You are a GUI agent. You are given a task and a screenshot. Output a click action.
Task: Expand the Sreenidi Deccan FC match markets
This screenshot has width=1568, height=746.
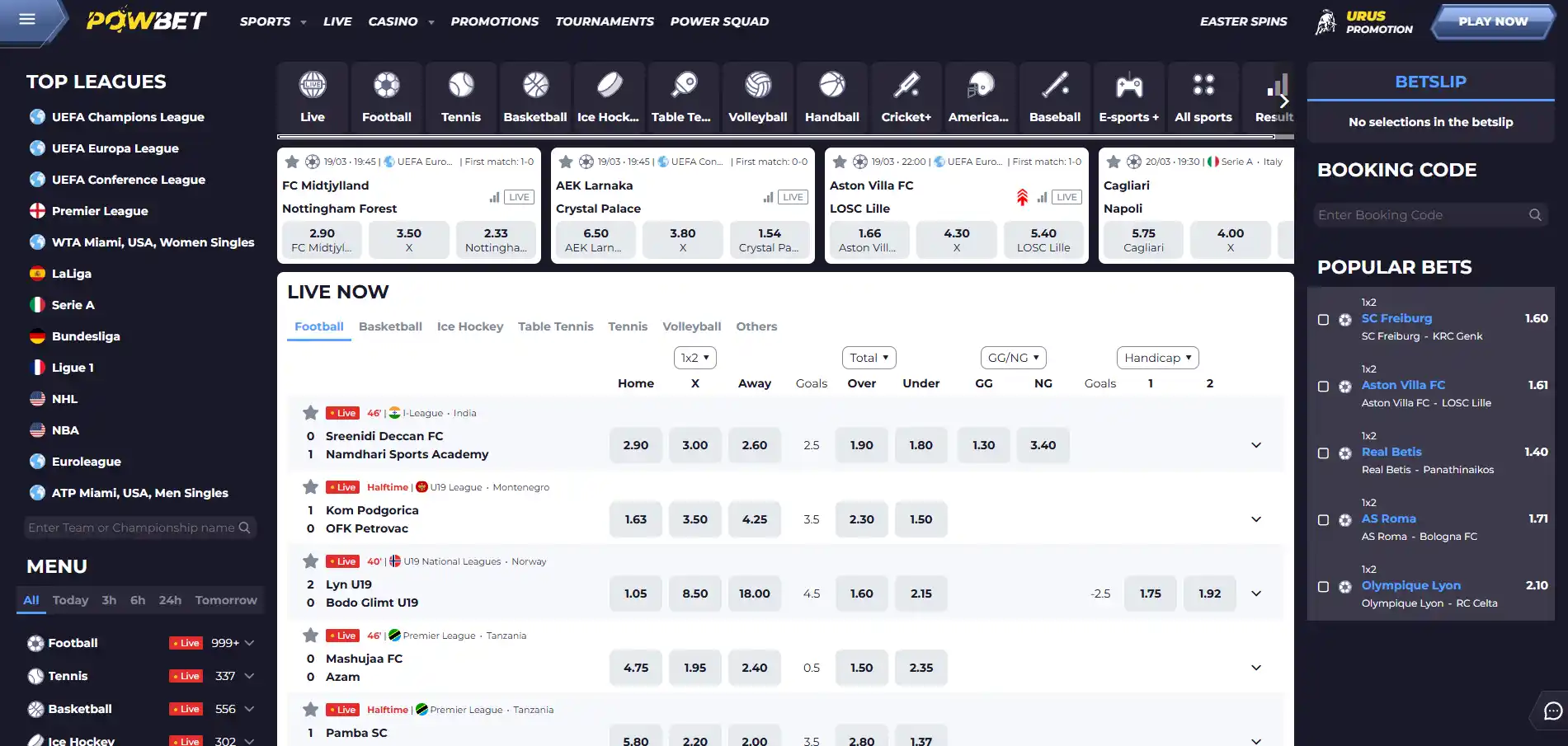click(x=1256, y=445)
